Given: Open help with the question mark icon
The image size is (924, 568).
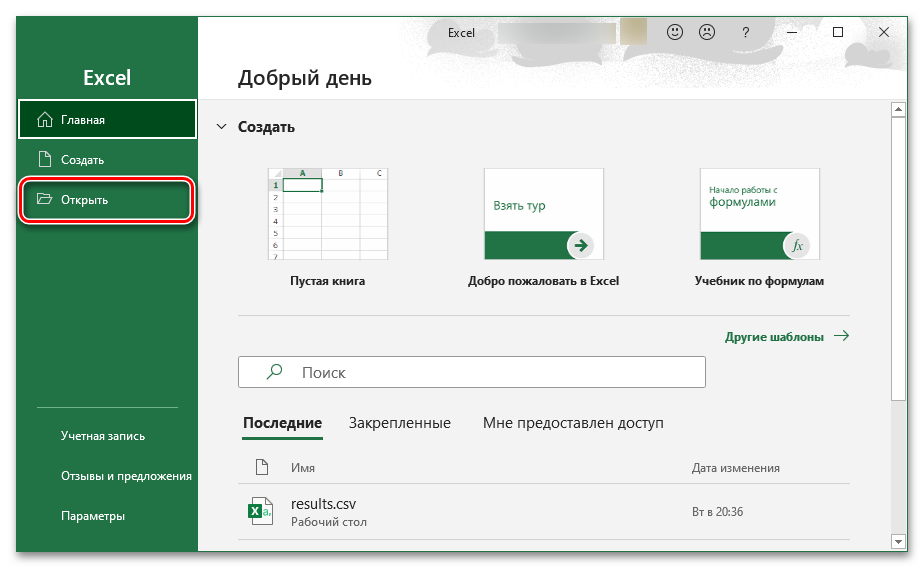Looking at the screenshot, I should click(745, 33).
